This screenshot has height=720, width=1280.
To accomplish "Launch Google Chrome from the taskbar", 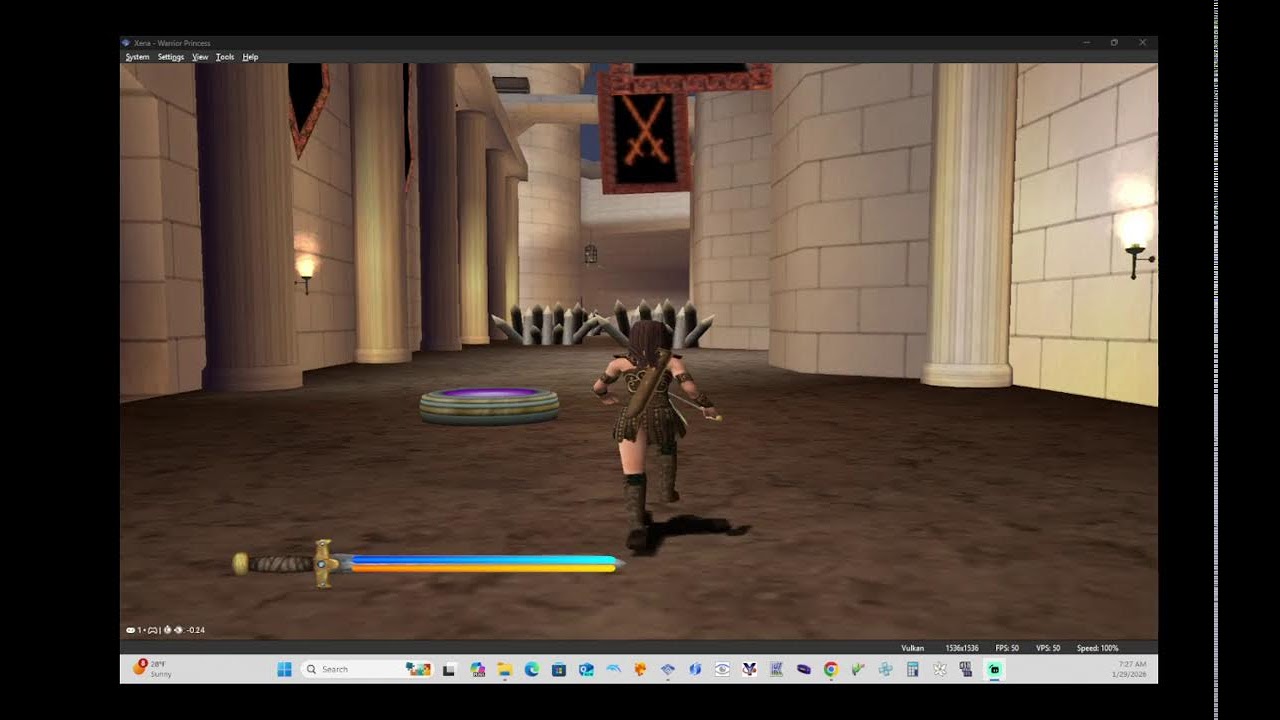I will tap(831, 669).
